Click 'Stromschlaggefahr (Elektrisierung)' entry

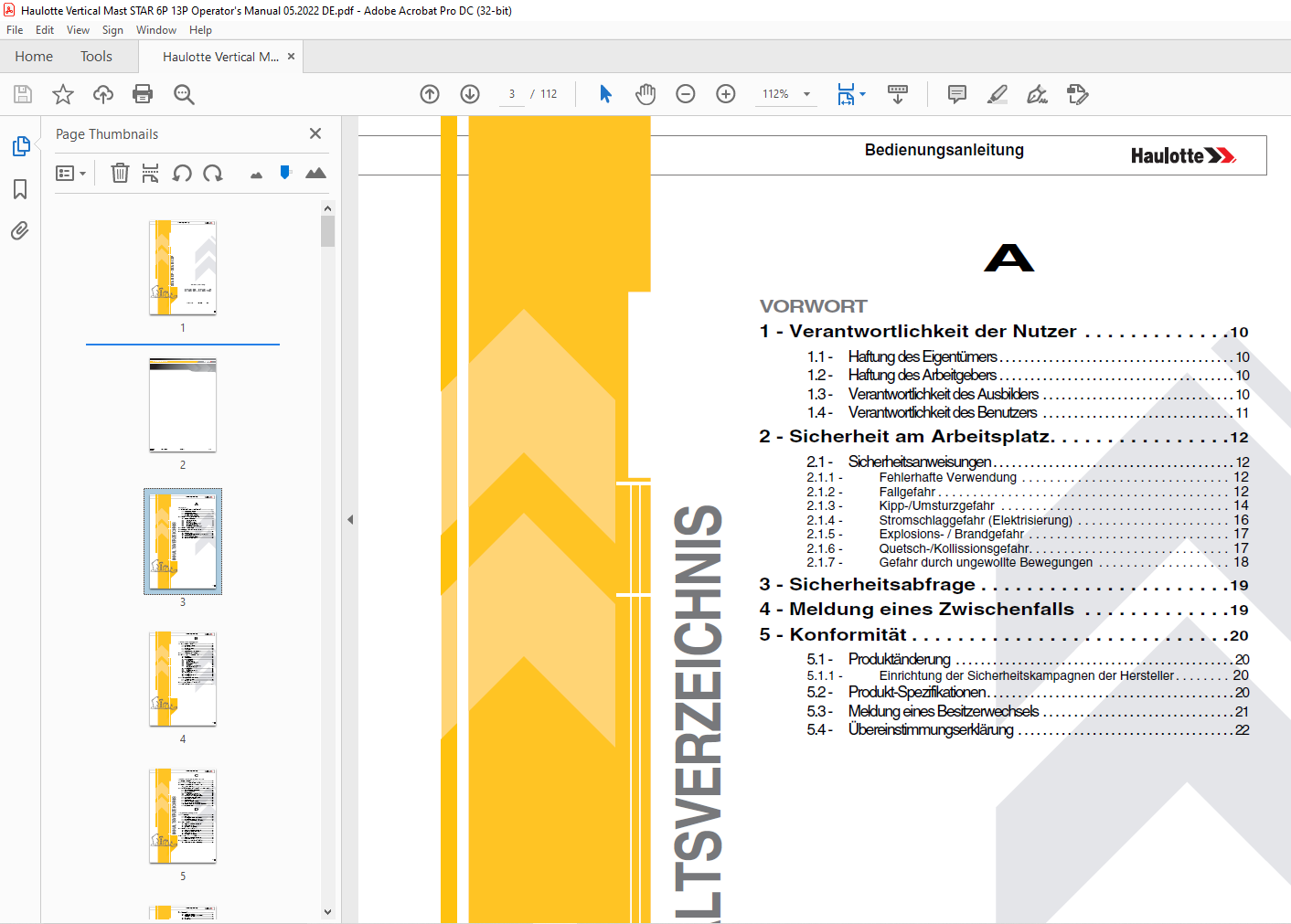976,520
